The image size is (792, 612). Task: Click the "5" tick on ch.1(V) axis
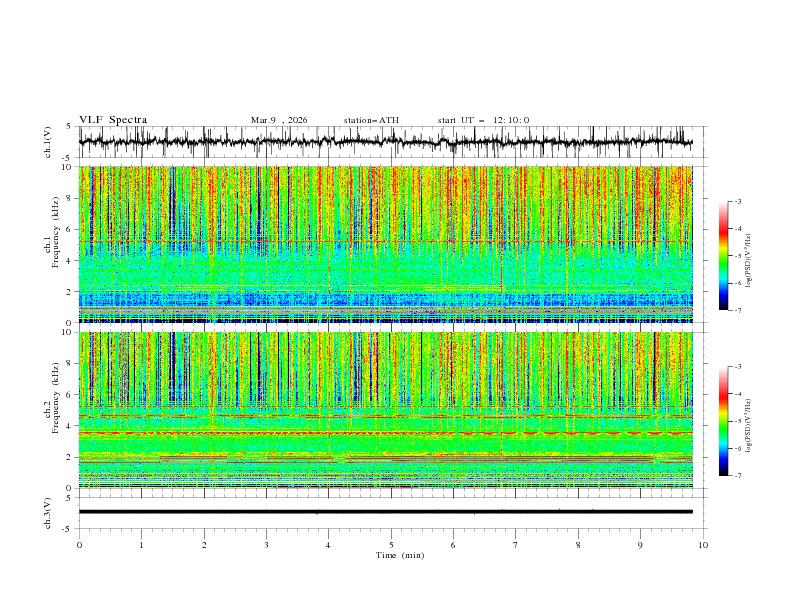[69, 126]
